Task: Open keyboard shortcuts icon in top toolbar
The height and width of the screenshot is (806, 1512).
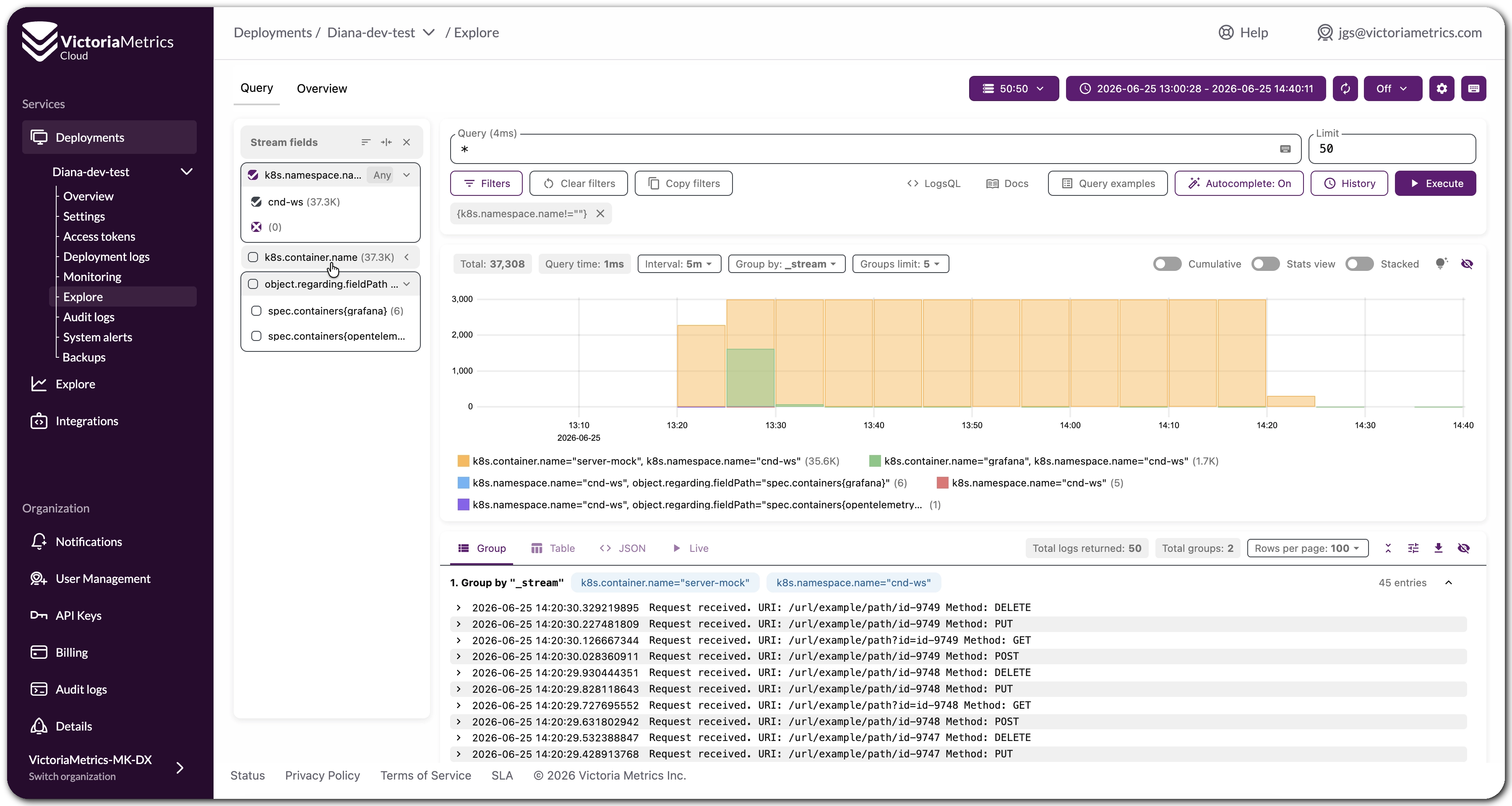Action: pyautogui.click(x=1473, y=88)
